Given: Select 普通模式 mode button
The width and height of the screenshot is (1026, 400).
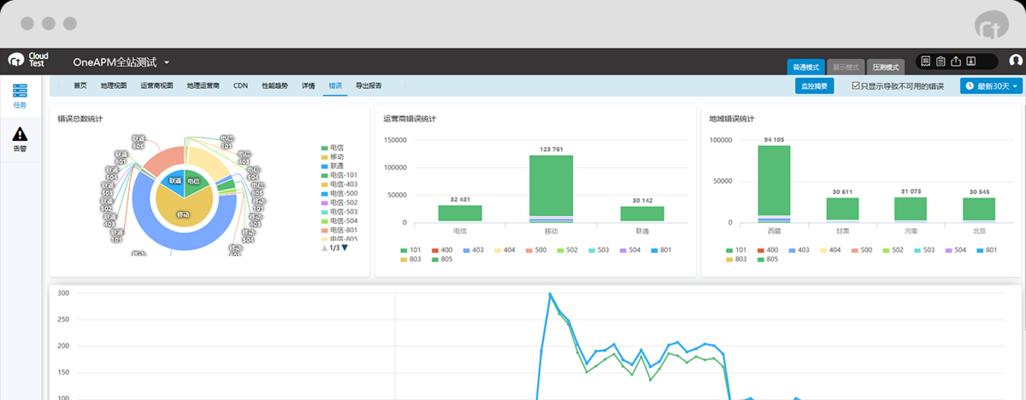Looking at the screenshot, I should 805,67.
